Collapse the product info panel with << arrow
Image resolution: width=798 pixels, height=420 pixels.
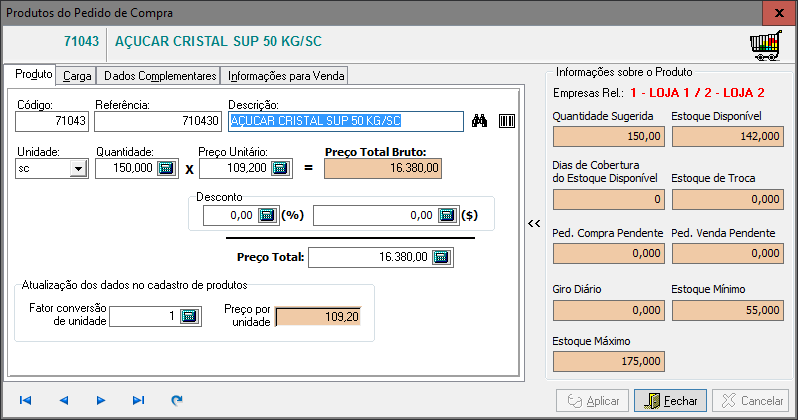(x=535, y=223)
